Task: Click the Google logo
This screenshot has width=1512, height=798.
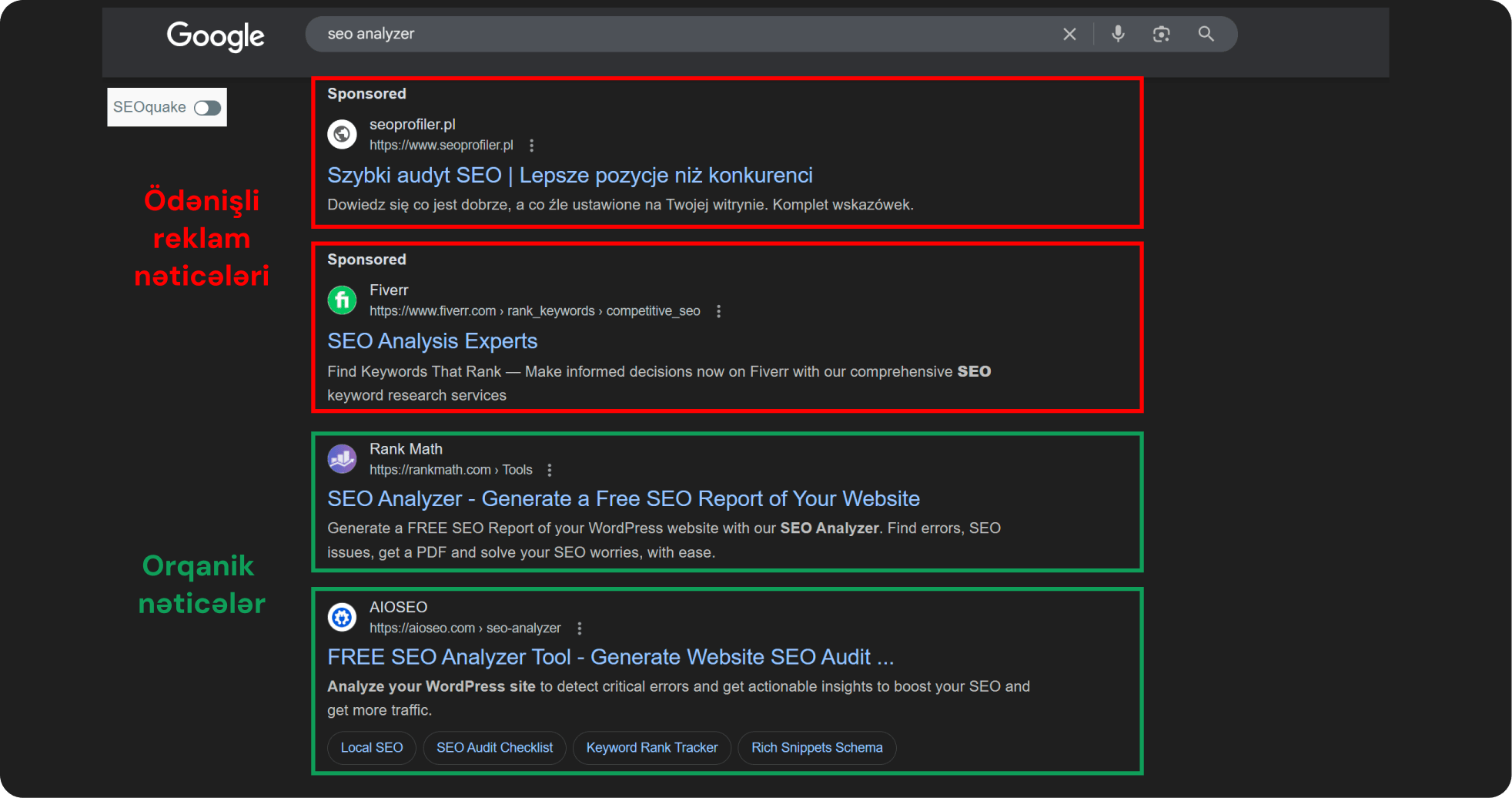Action: 216,35
